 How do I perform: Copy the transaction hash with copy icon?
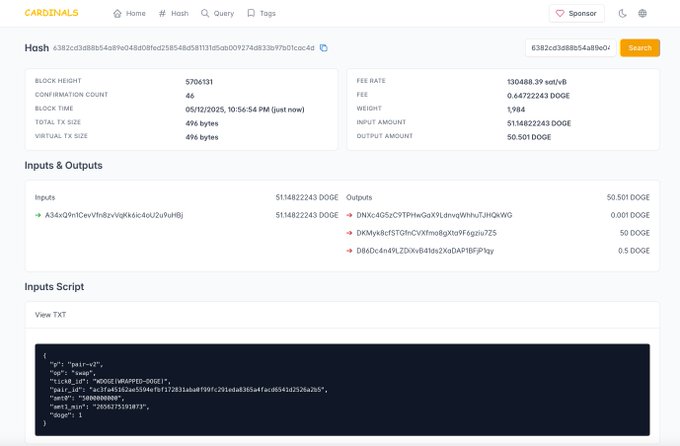(323, 48)
